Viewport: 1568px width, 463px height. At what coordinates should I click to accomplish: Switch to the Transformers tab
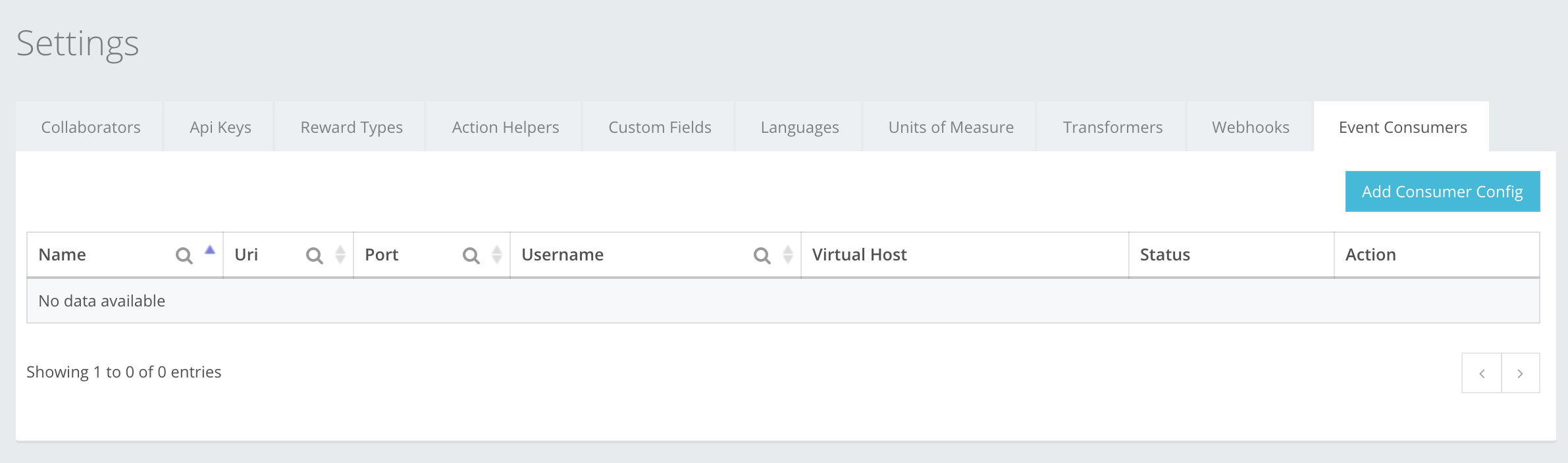[x=1112, y=127]
